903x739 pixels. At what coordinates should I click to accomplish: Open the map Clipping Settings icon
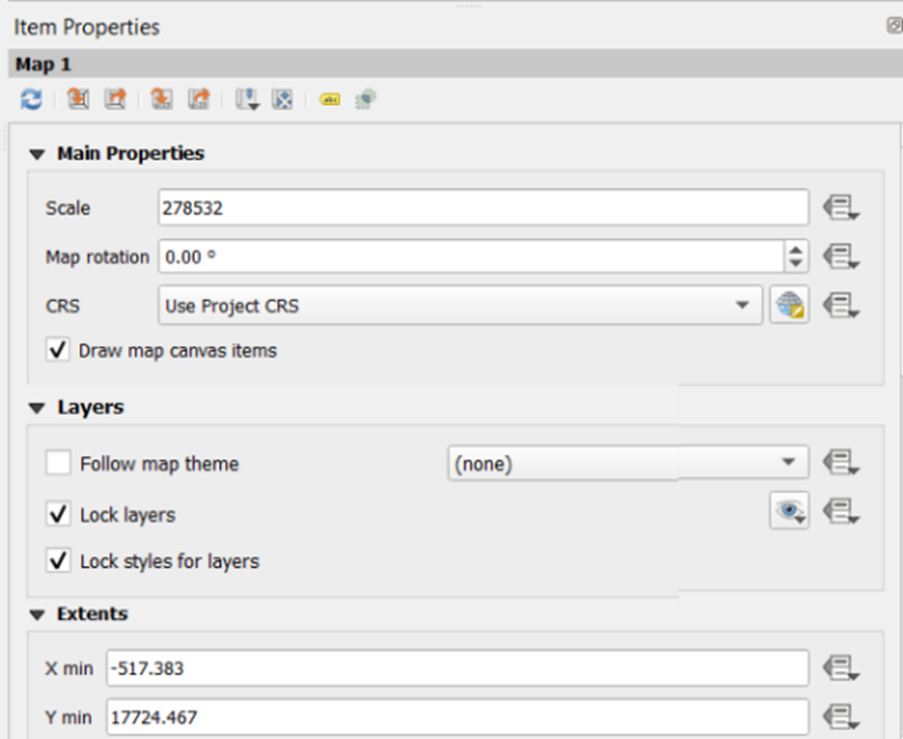tap(365, 99)
